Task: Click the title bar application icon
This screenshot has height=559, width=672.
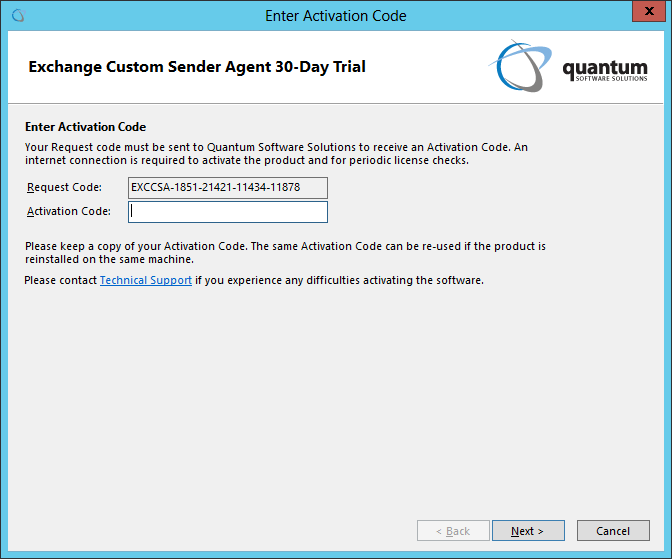Action: click(19, 16)
